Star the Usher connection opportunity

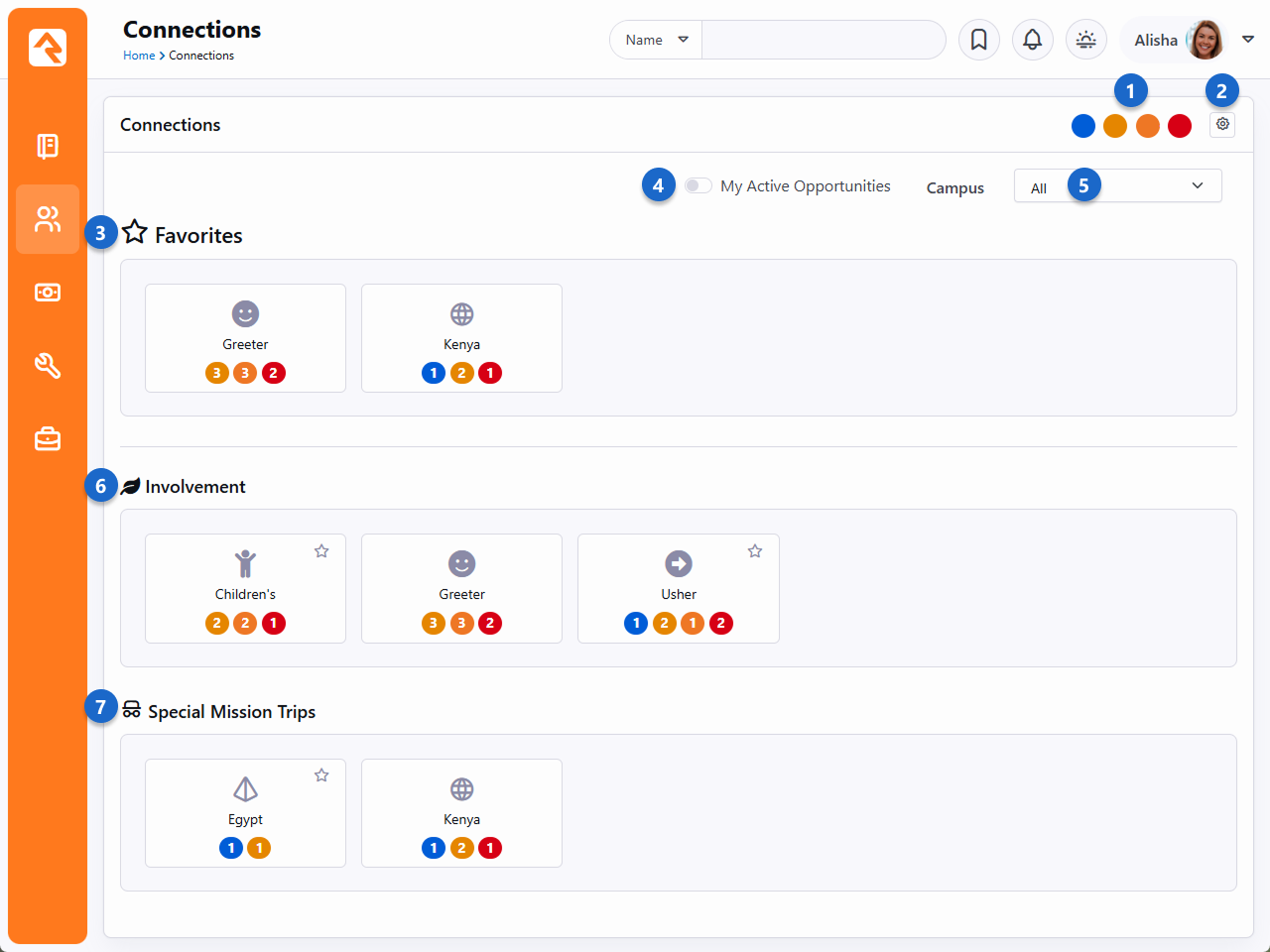pyautogui.click(x=755, y=551)
